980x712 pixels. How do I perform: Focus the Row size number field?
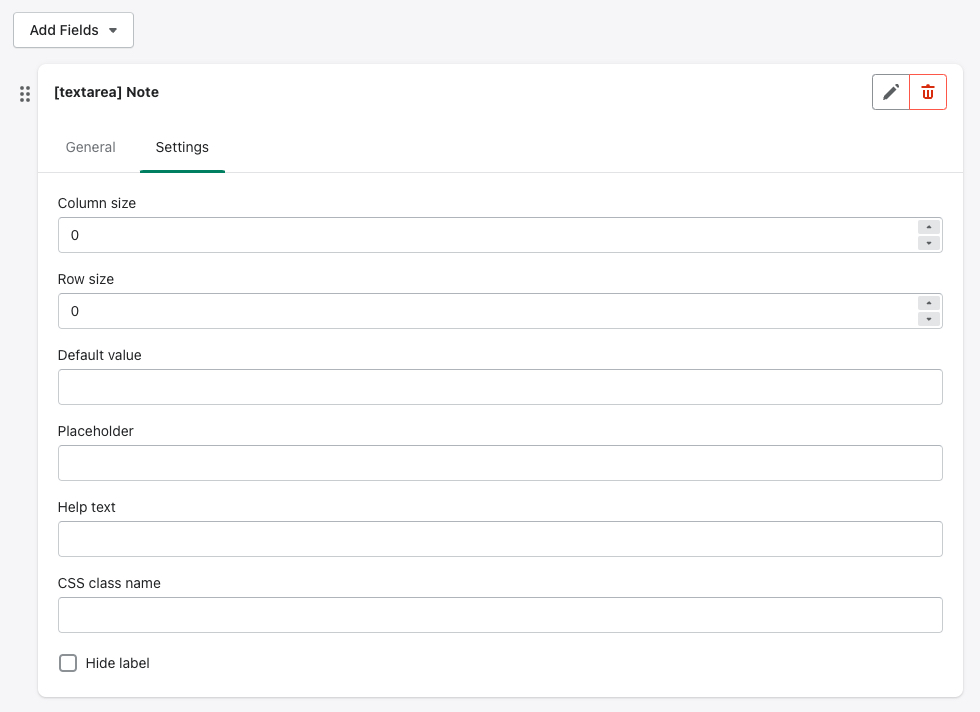click(480, 311)
